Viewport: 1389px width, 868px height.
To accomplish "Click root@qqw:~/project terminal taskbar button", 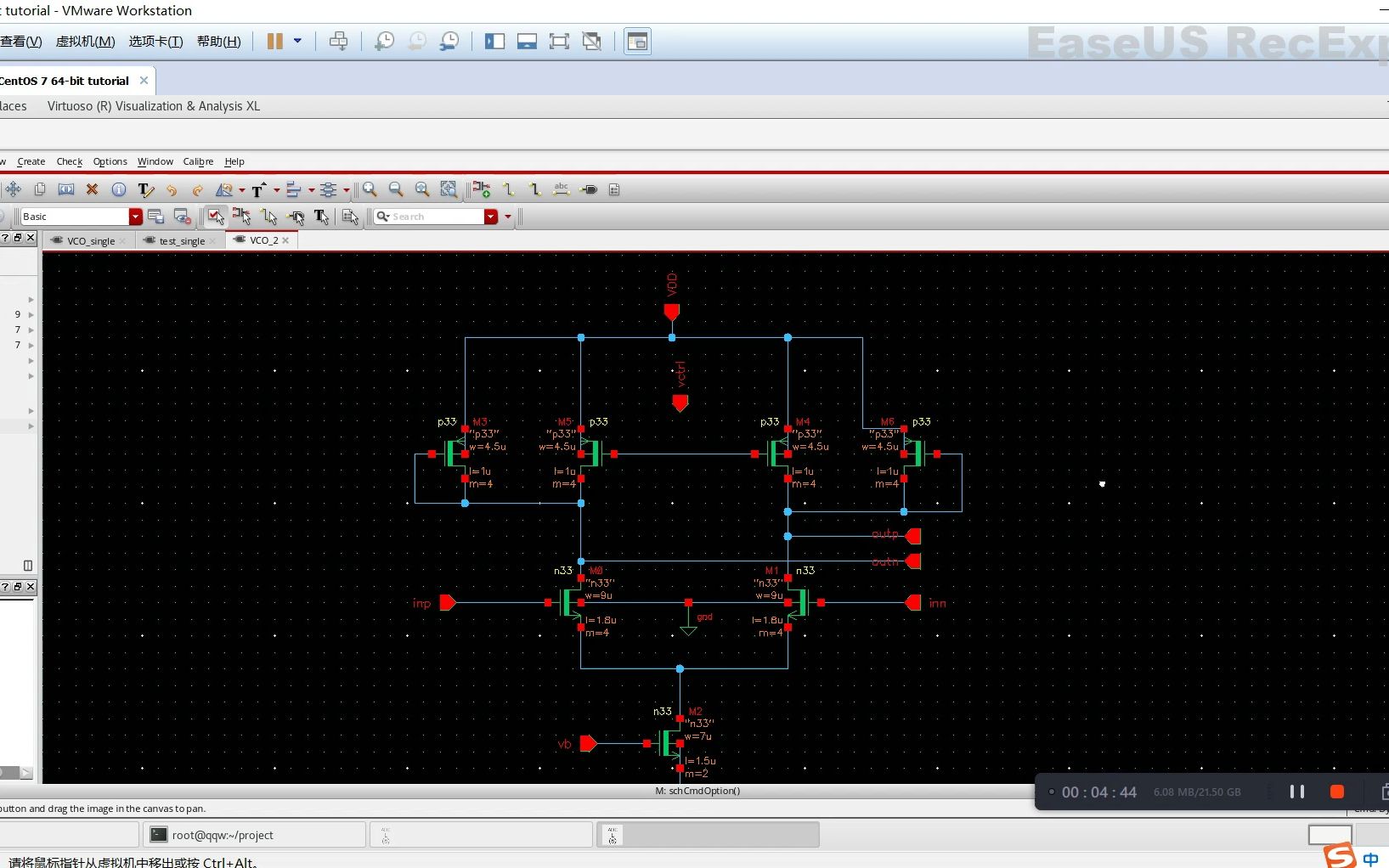I will pyautogui.click(x=254, y=835).
